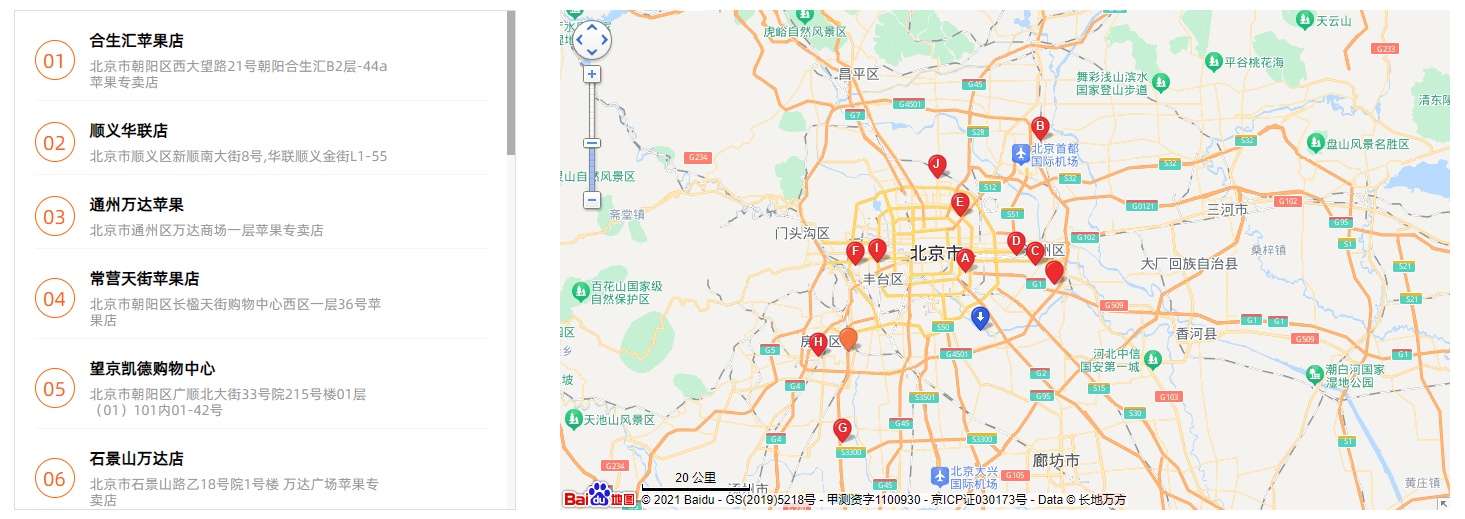Viewport: 1465px width, 519px height.
Task: Pan the map up with the navigation arrow
Action: (592, 28)
